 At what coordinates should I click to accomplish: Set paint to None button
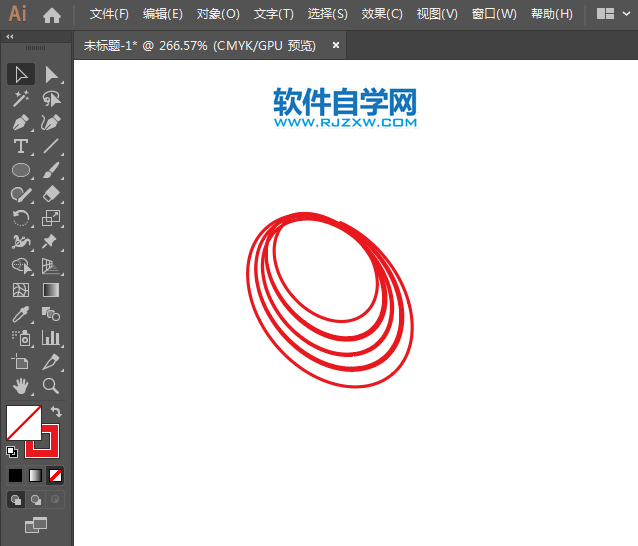(55, 475)
